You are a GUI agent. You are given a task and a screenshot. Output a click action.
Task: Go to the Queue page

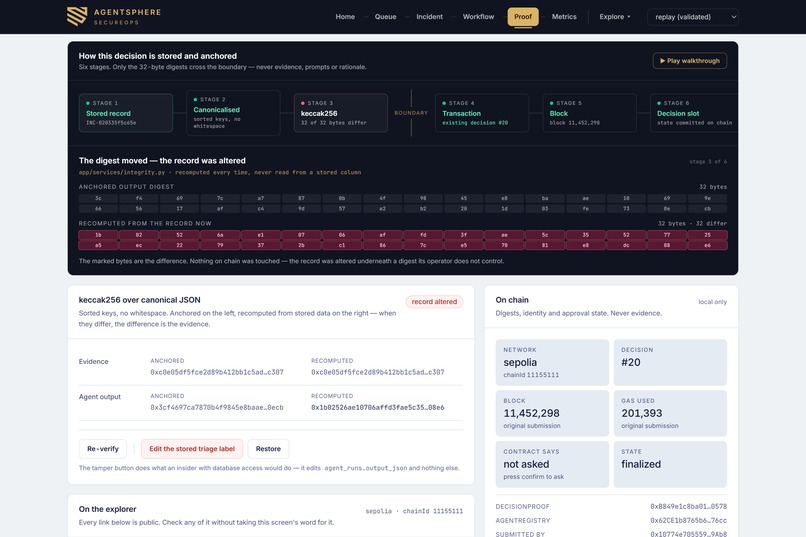(386, 17)
